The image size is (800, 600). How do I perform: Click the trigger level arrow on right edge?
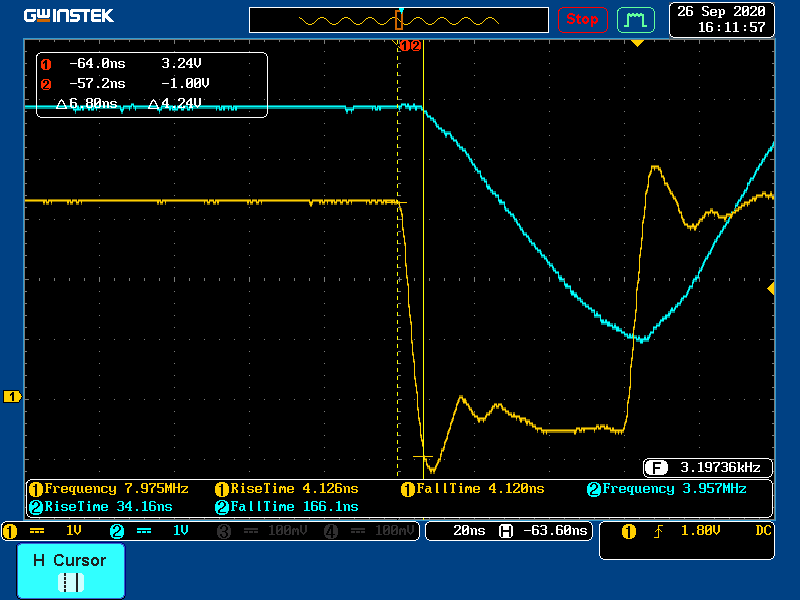point(770,288)
